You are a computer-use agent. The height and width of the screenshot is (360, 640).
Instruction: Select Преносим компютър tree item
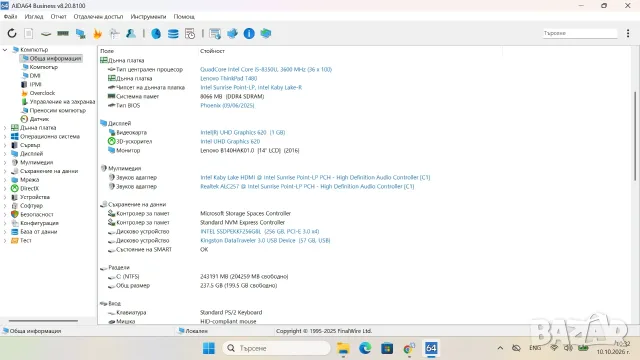point(58,110)
